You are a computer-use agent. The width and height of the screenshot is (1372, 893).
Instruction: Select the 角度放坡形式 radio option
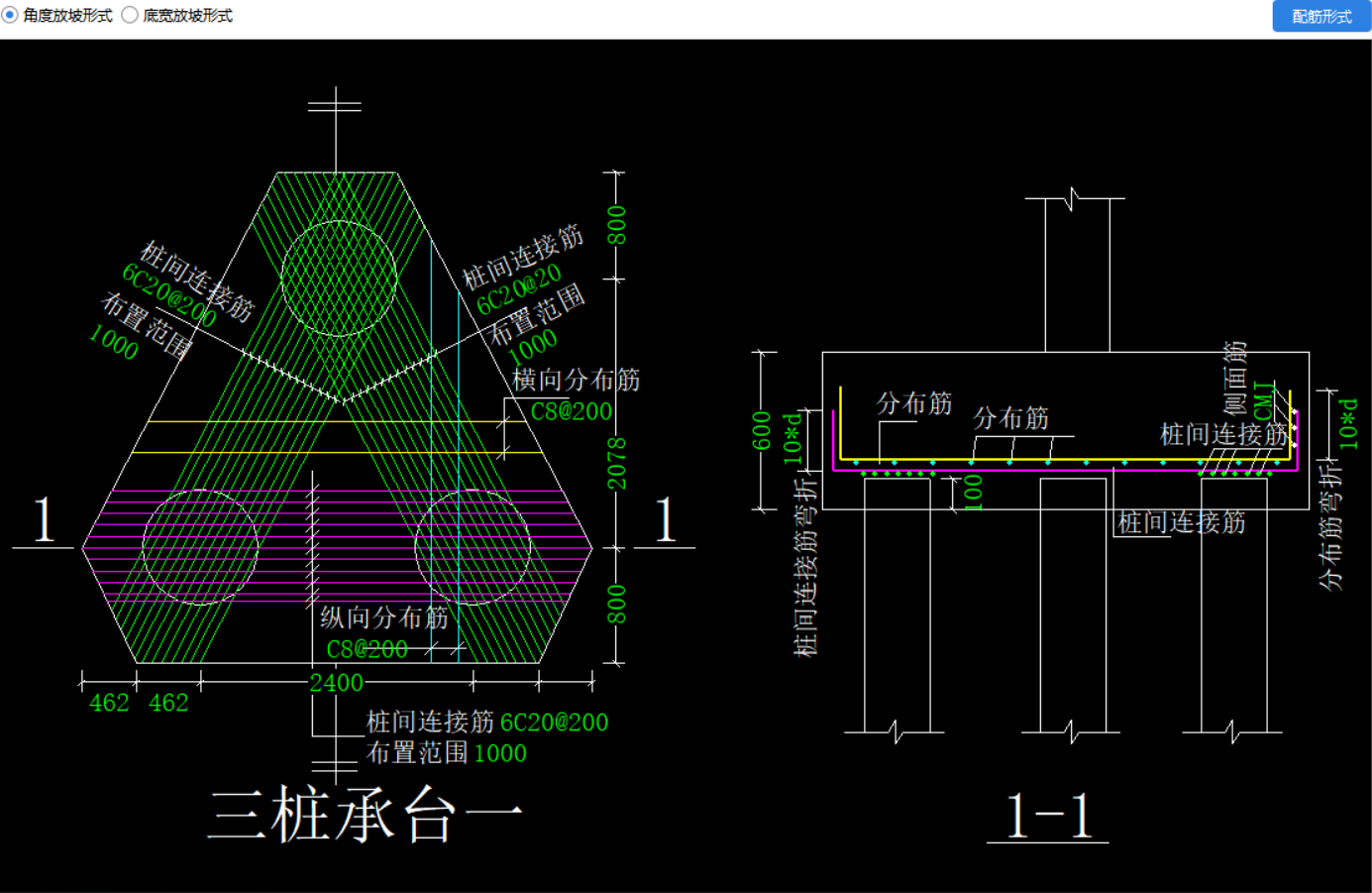57,16
